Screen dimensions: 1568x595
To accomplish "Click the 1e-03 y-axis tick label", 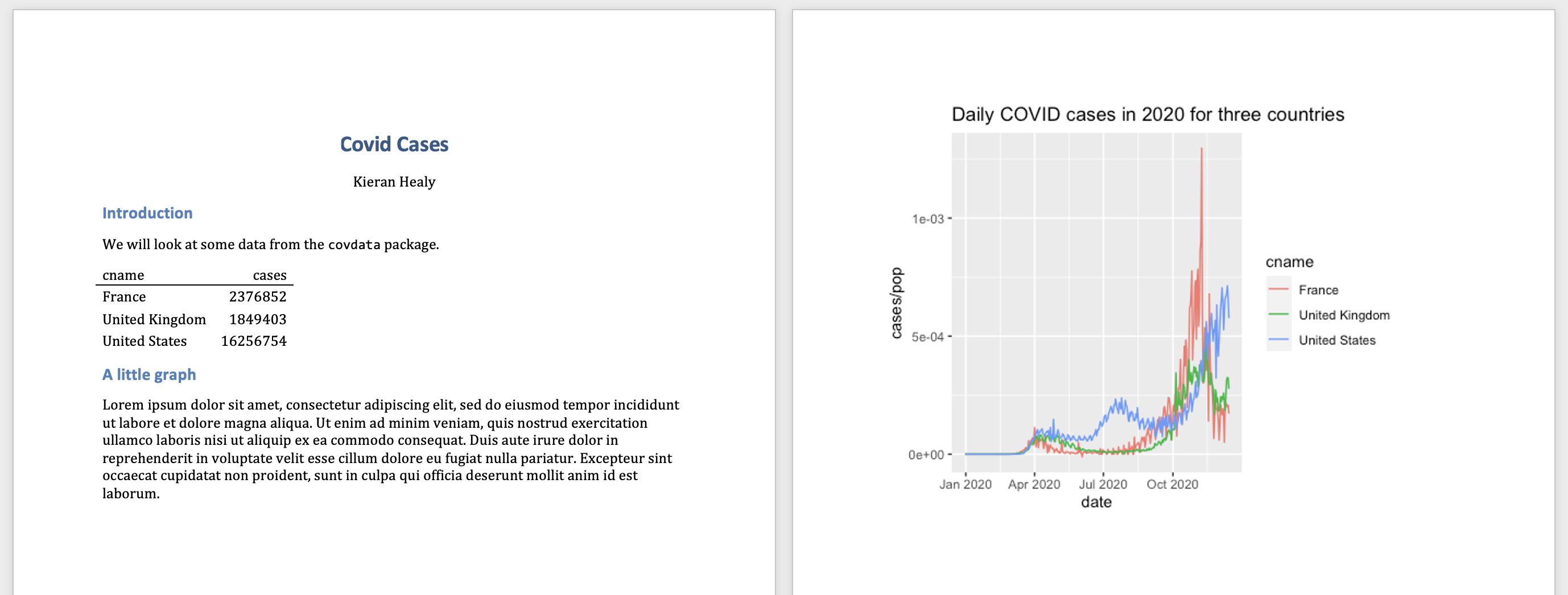I will tap(927, 219).
